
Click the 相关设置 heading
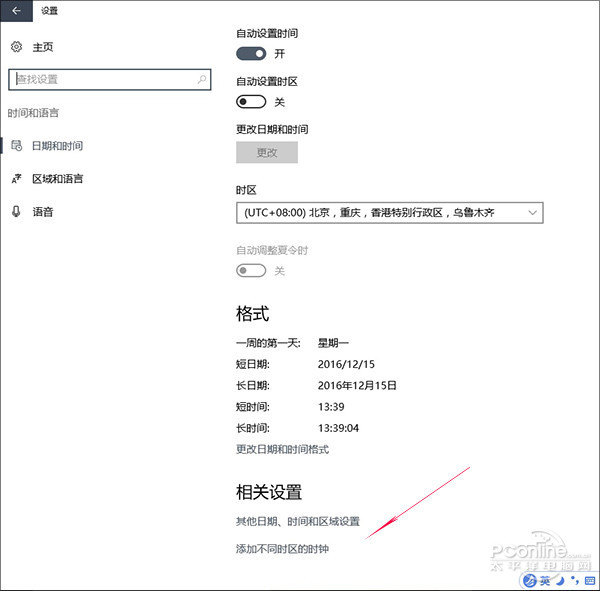click(269, 492)
